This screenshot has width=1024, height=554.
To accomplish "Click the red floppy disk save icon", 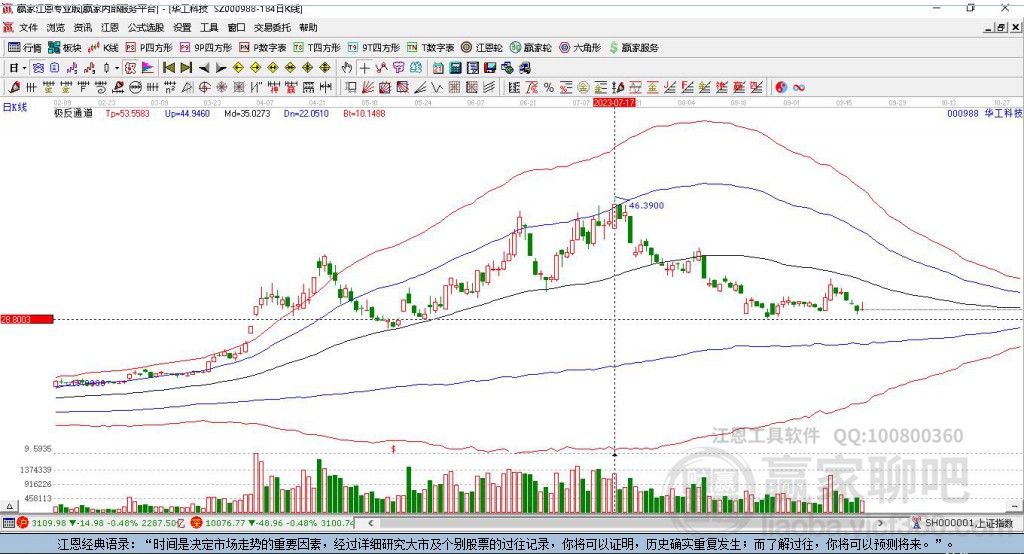I will (490, 68).
